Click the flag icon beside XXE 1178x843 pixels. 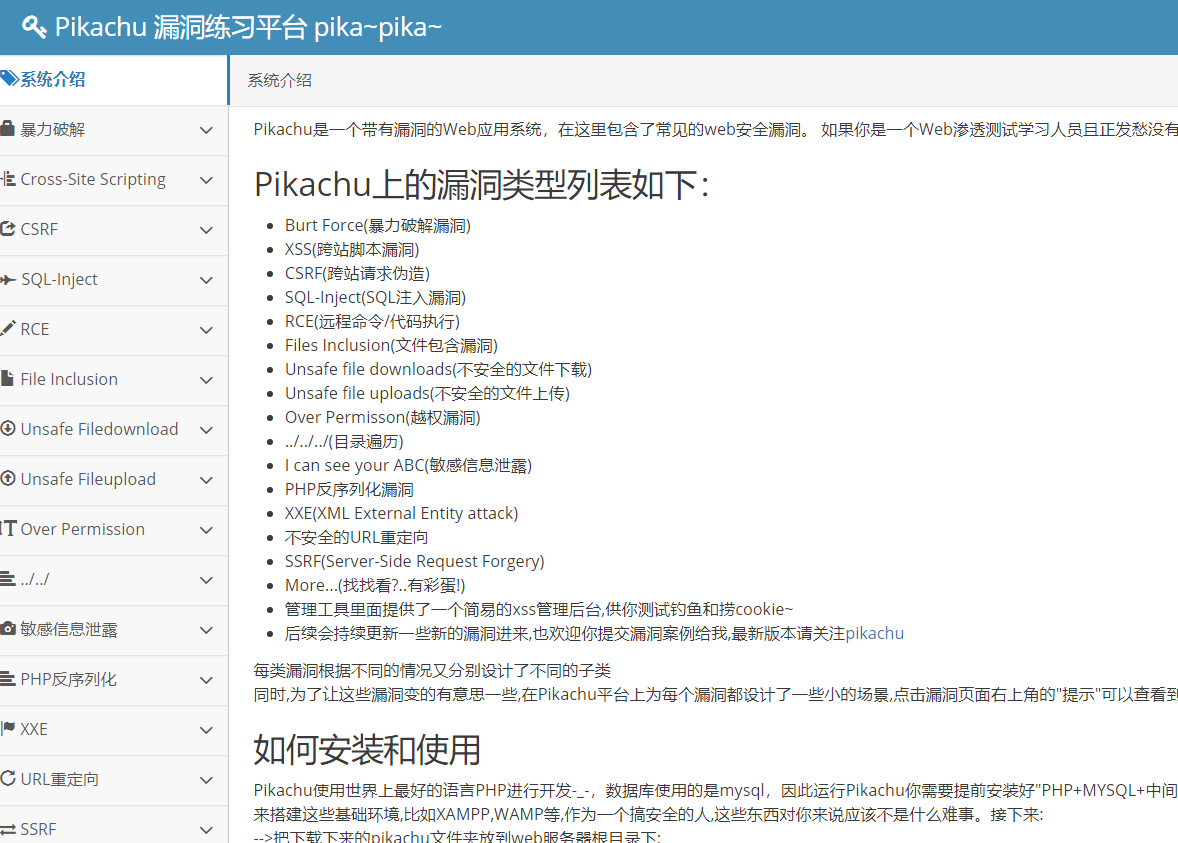pyautogui.click(x=8, y=728)
